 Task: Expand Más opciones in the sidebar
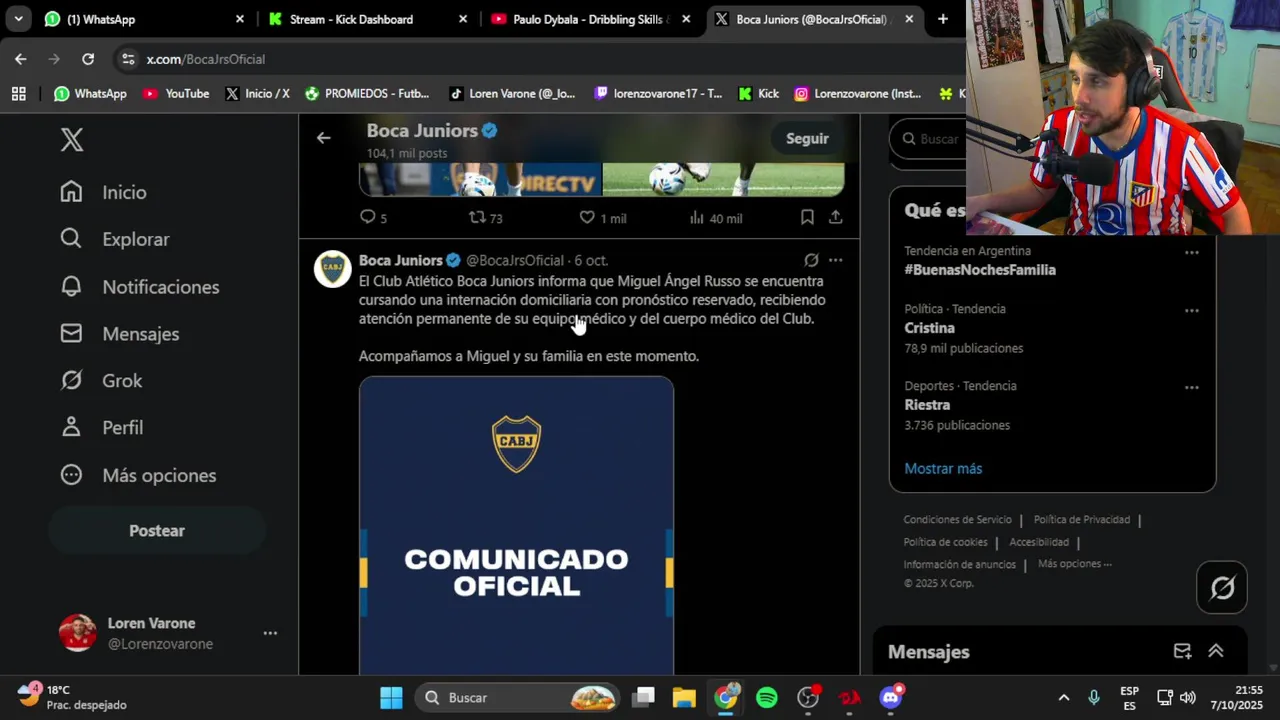[138, 475]
